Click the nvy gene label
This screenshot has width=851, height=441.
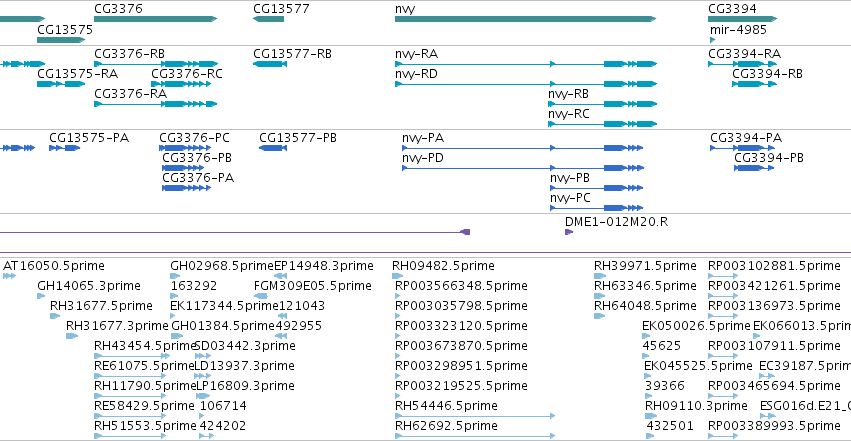(x=405, y=9)
